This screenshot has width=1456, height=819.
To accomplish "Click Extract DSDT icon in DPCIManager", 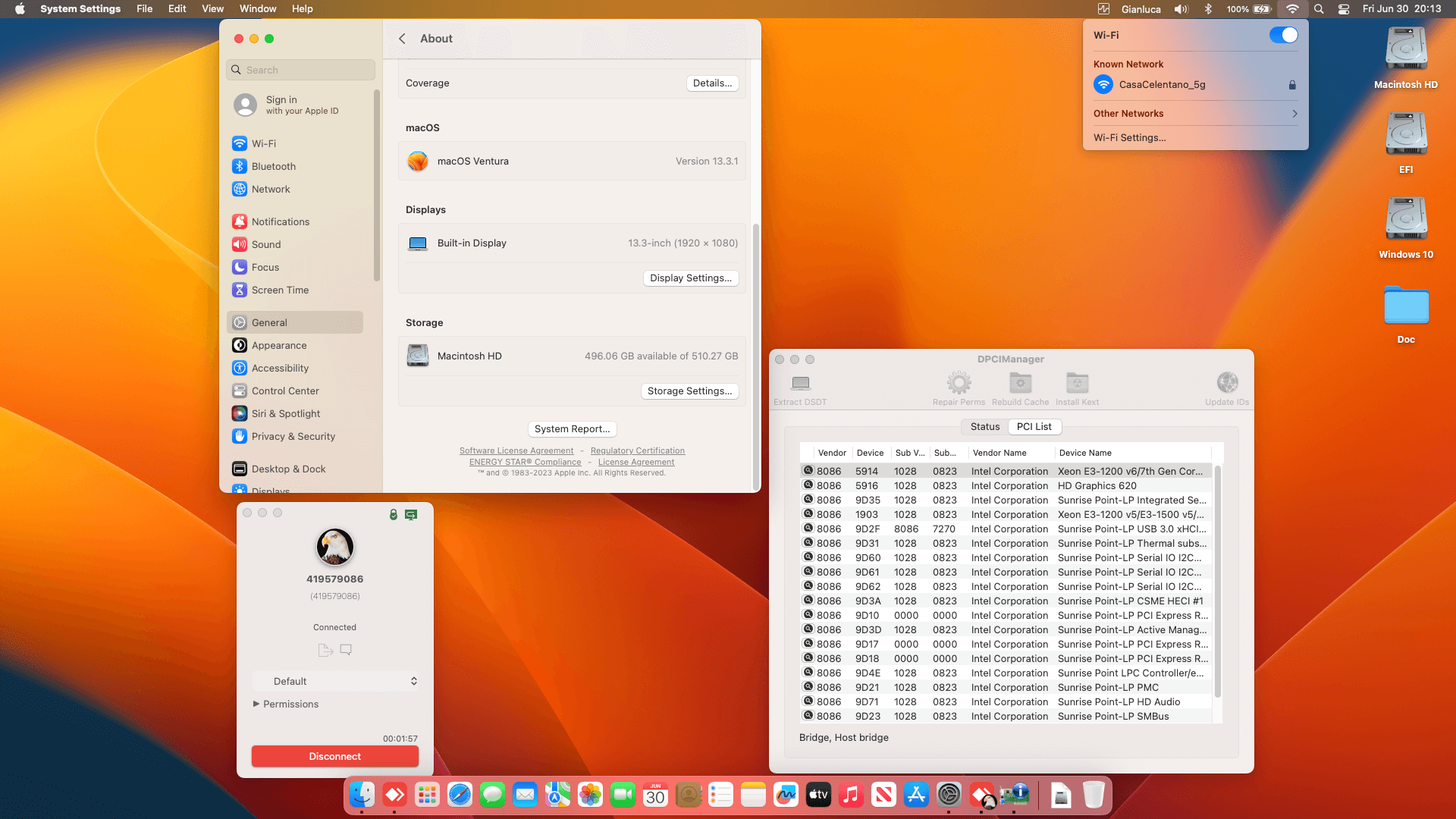I will click(x=800, y=383).
